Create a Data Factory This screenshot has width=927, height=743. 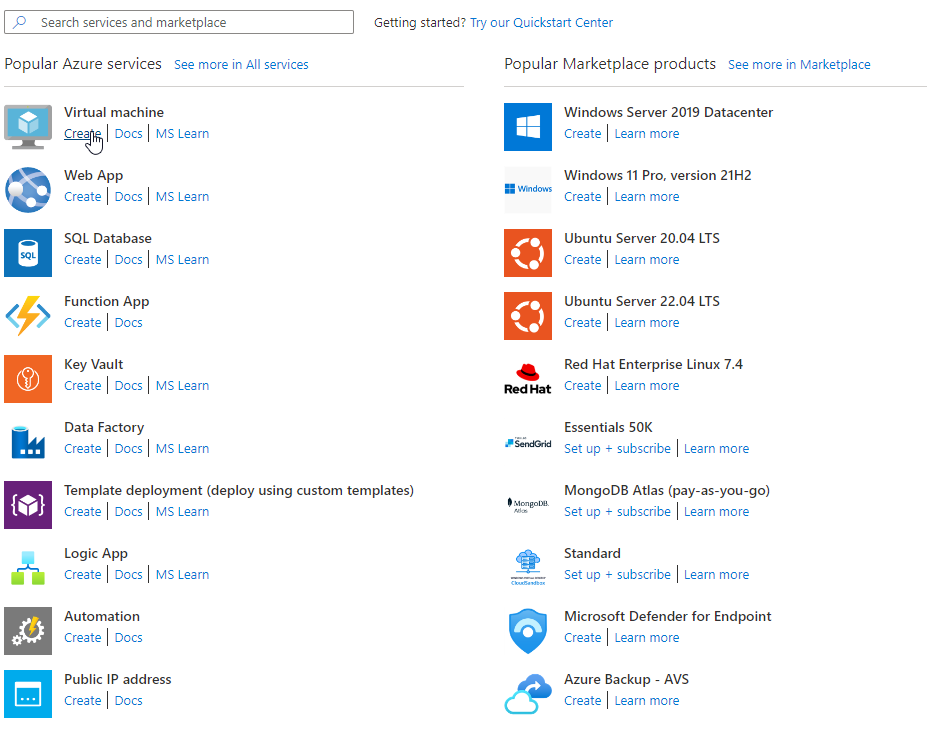click(x=83, y=449)
